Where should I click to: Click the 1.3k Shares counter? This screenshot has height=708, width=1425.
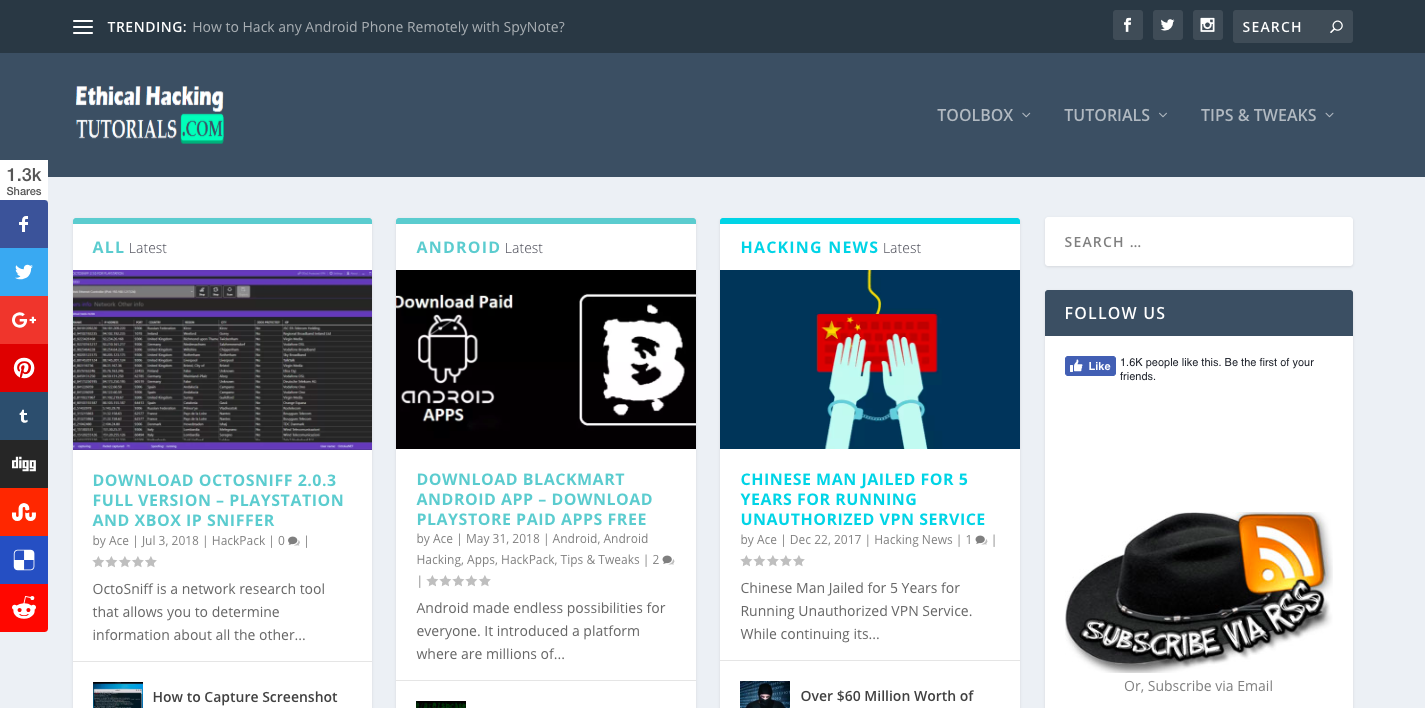(x=24, y=181)
